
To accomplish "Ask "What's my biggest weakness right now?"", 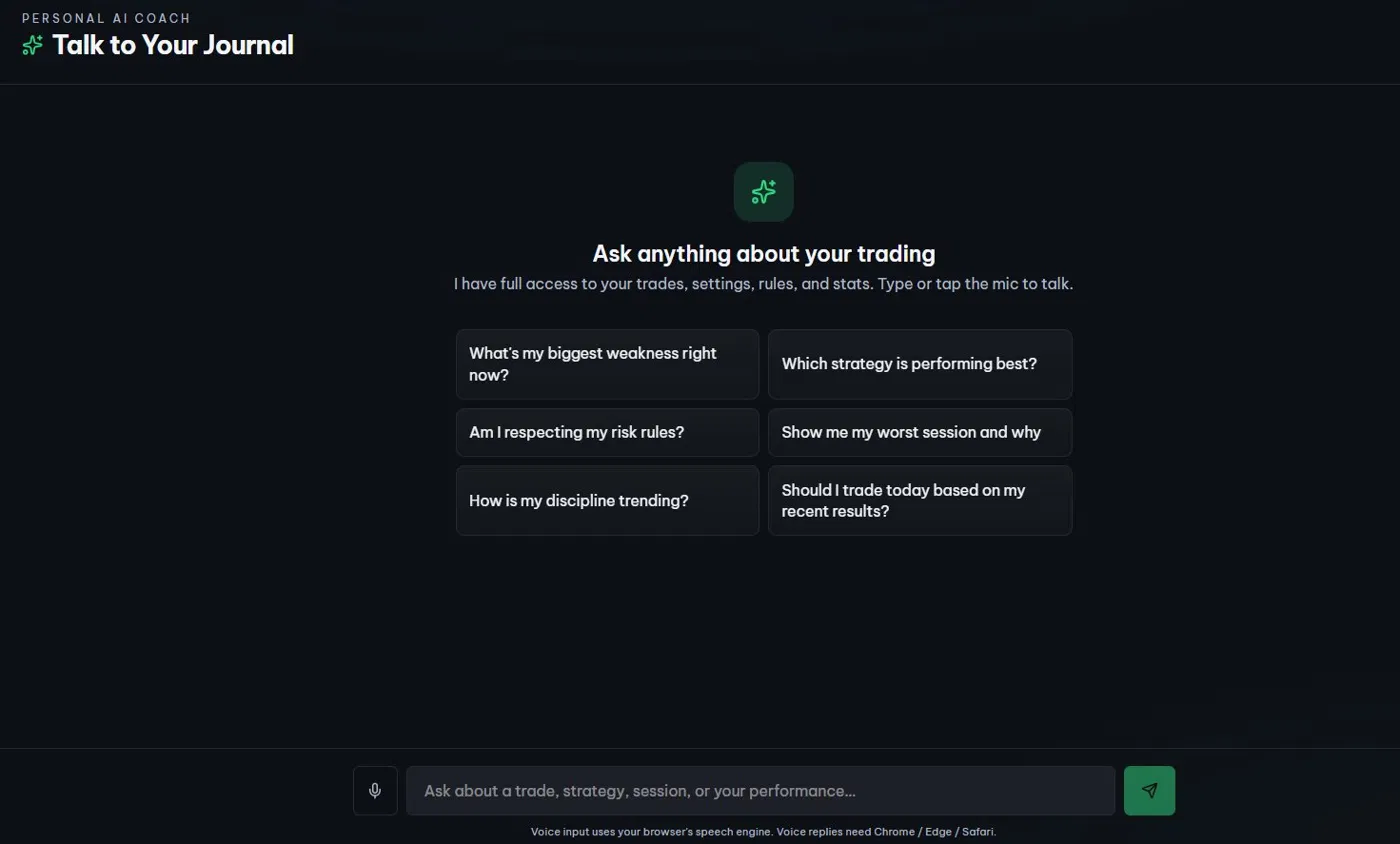I will point(607,364).
